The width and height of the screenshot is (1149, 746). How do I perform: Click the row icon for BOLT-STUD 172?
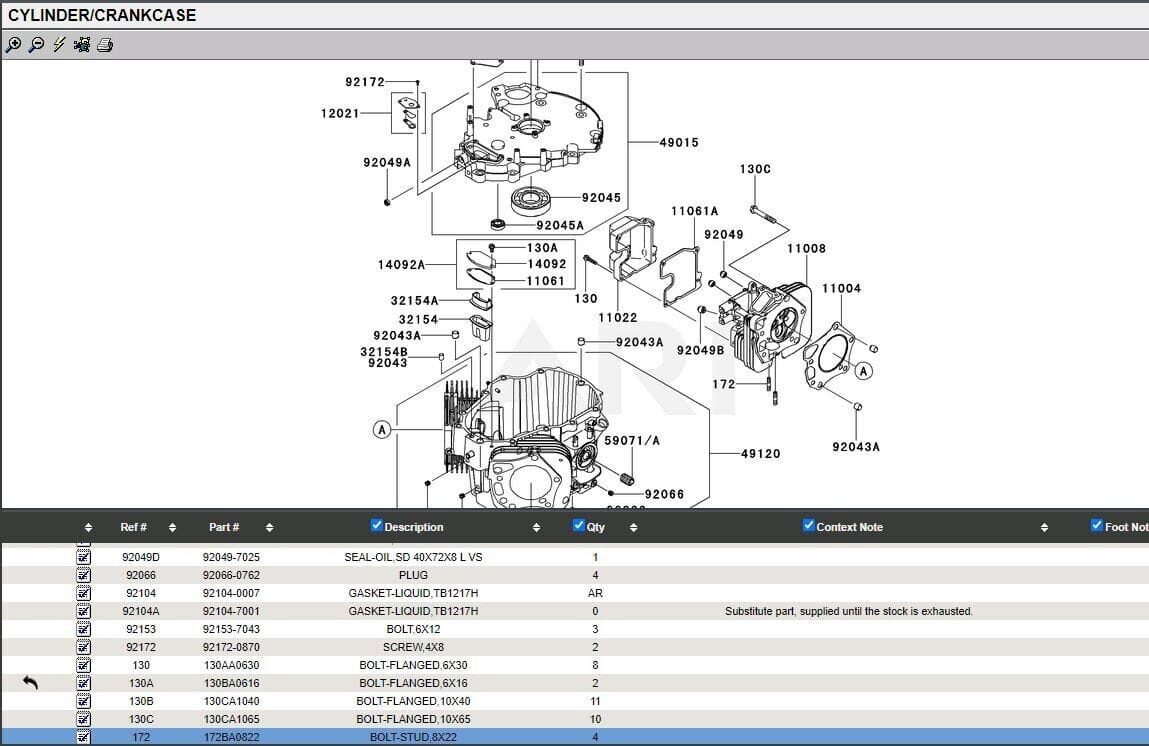click(83, 737)
